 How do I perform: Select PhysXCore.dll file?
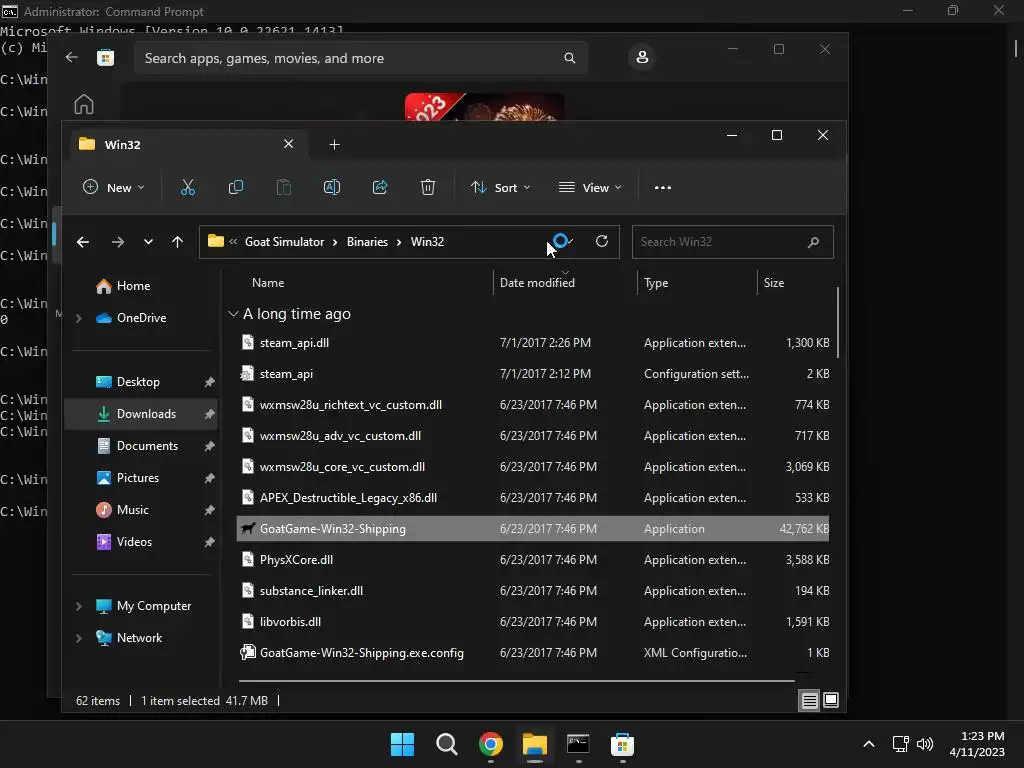pyautogui.click(x=533, y=560)
